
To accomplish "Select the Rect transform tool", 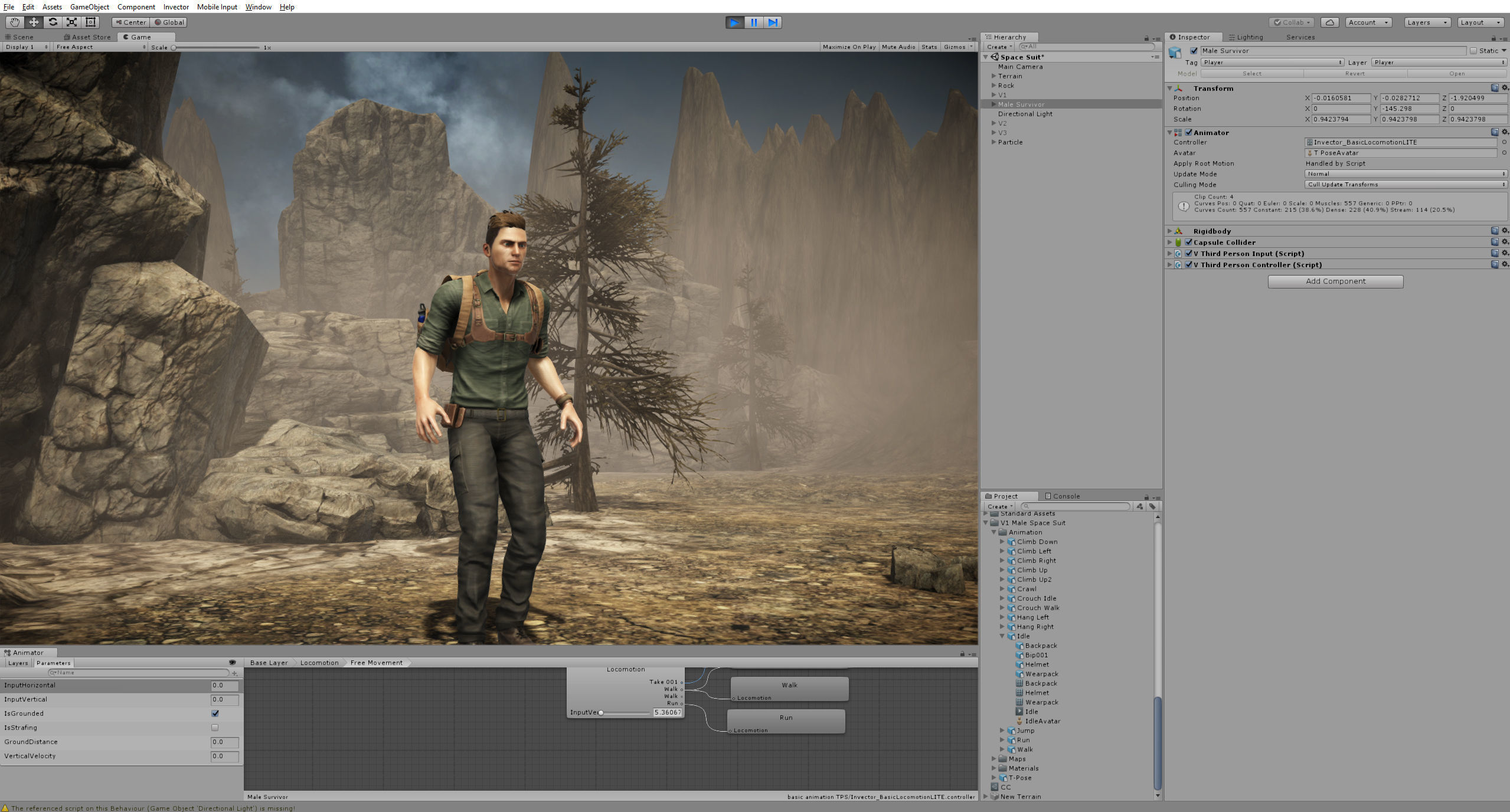I will pos(90,22).
